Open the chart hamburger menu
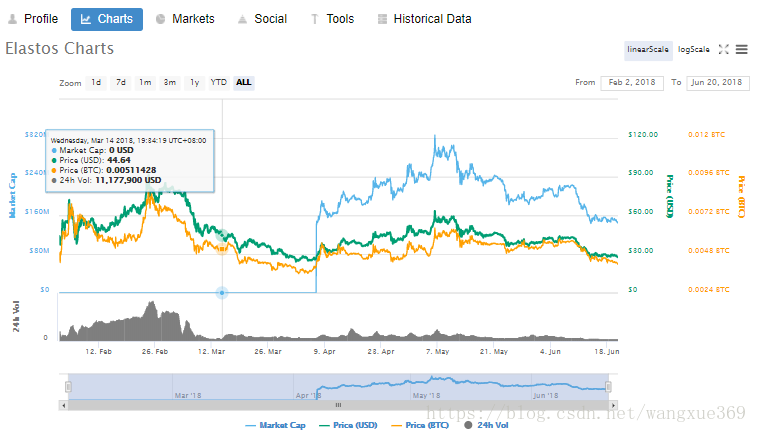757x433 pixels. click(x=742, y=49)
